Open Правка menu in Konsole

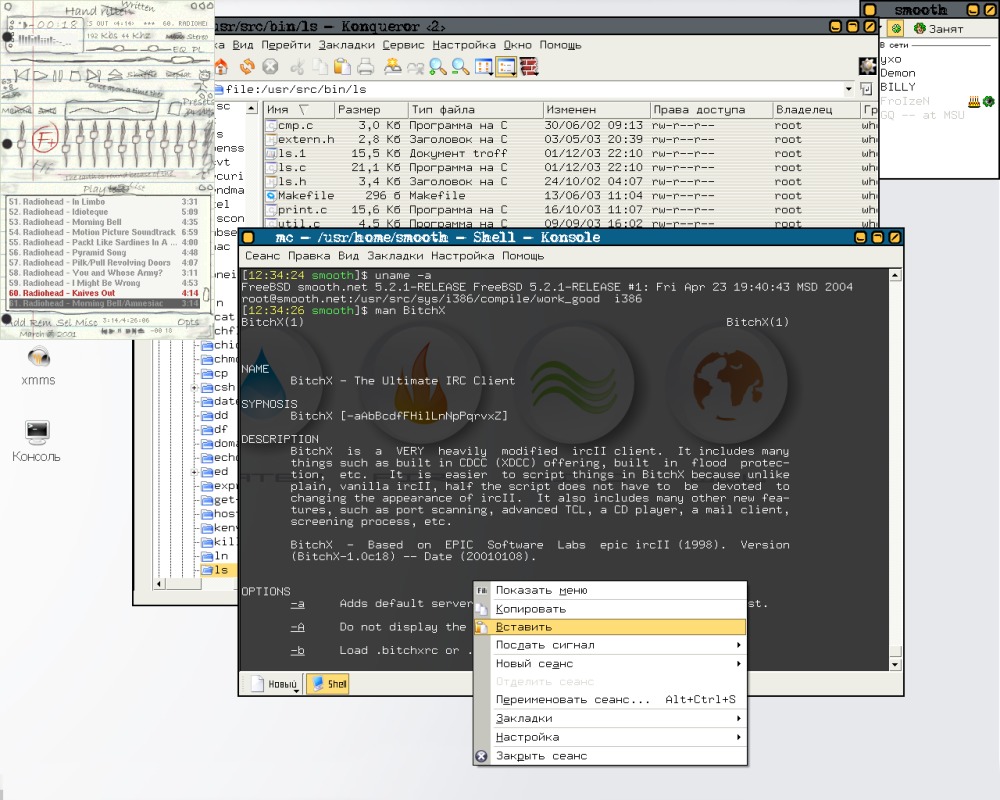(309, 256)
